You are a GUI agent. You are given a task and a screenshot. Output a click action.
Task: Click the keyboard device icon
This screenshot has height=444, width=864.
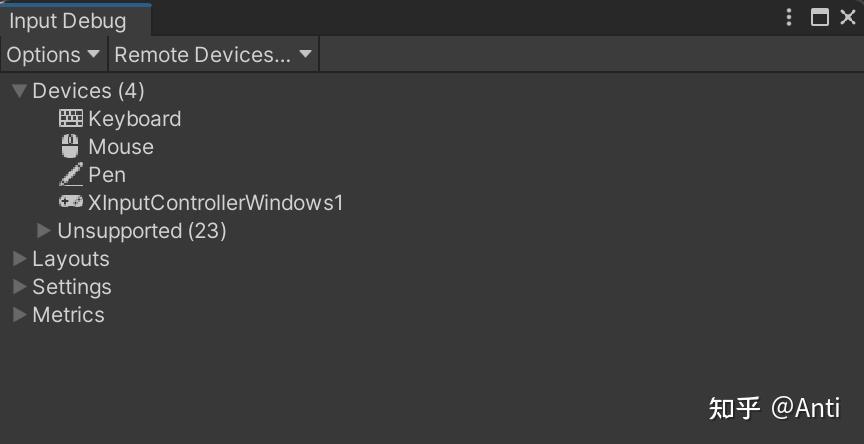click(x=72, y=119)
